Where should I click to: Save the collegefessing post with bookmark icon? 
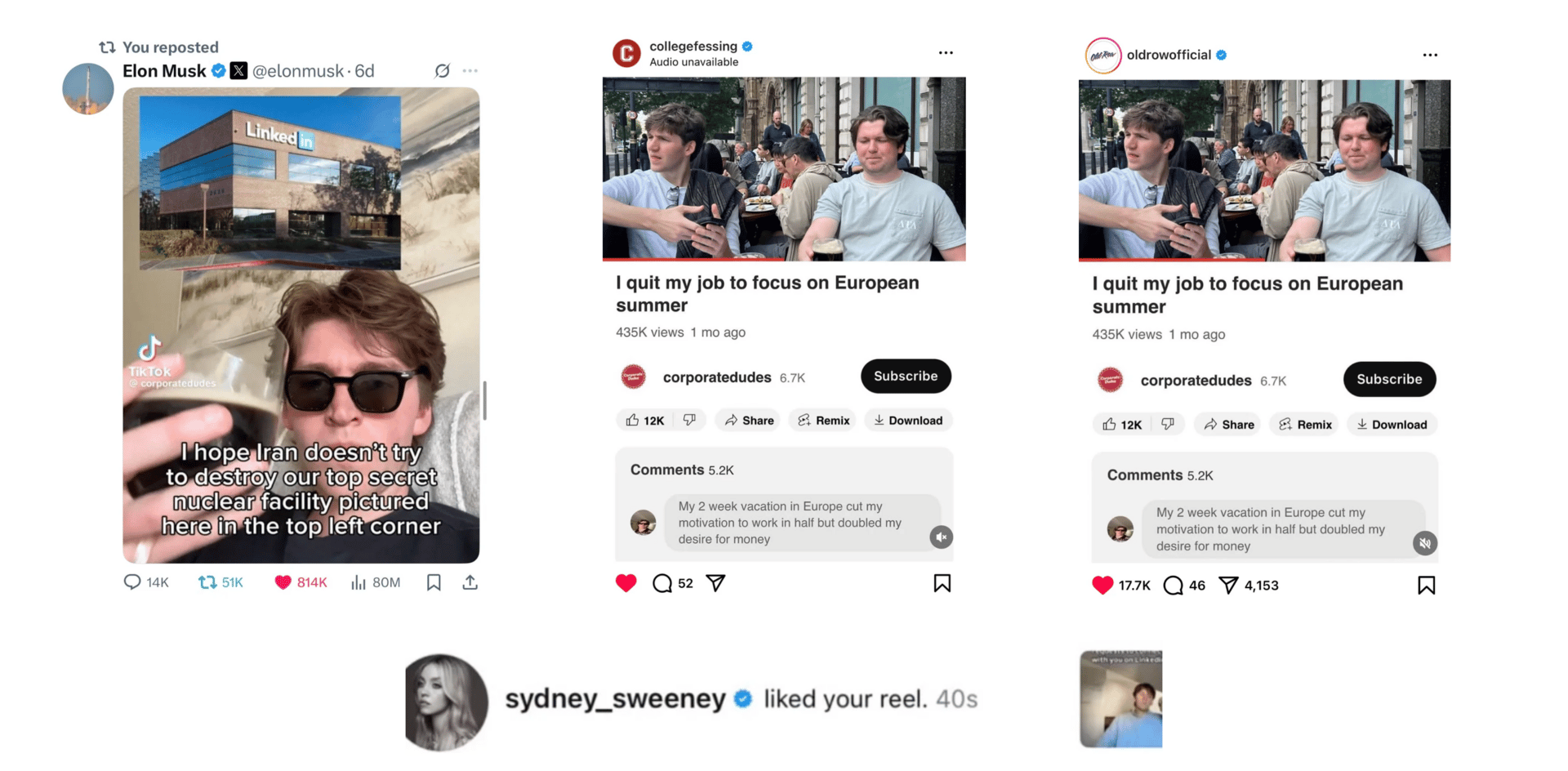click(942, 583)
